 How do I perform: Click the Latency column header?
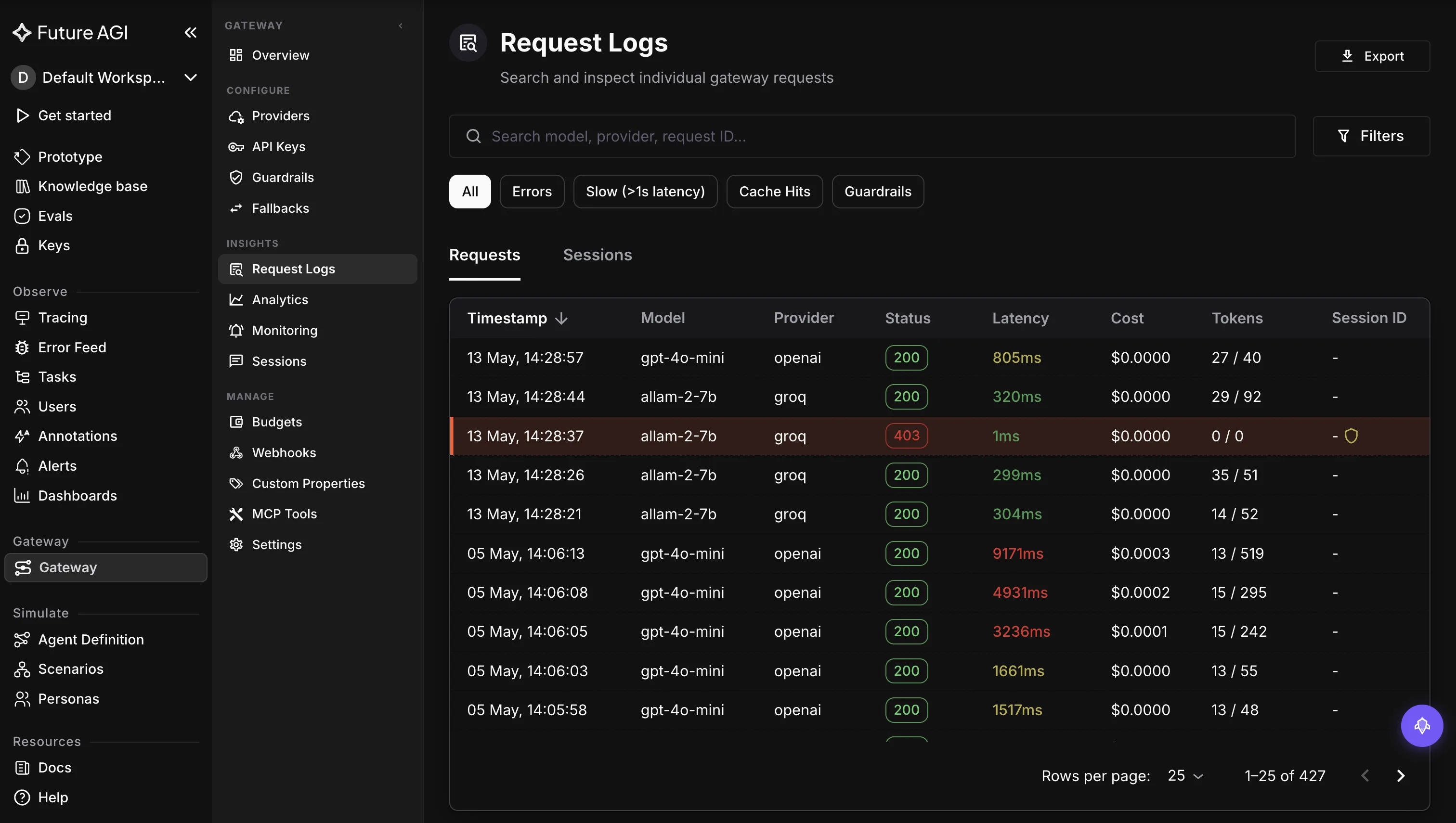coord(1020,318)
